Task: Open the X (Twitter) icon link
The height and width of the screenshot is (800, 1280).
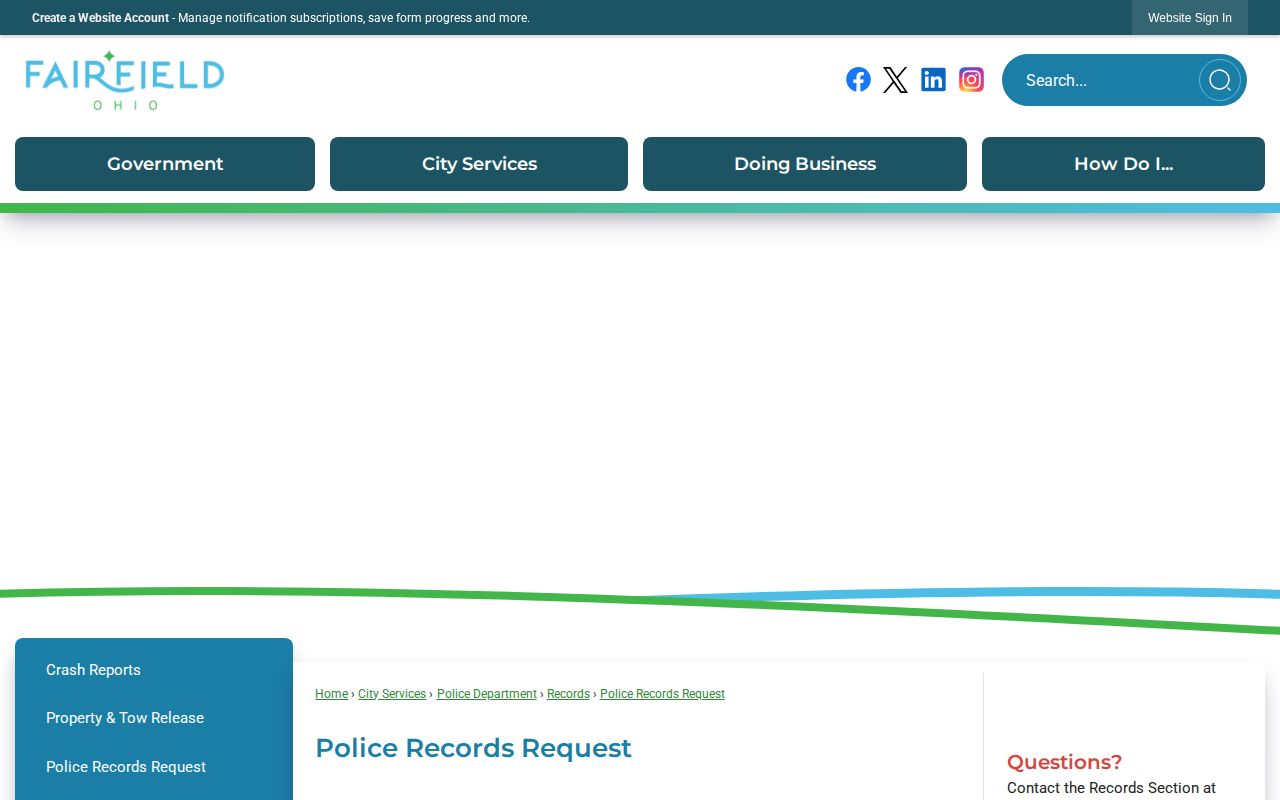Action: [x=896, y=80]
